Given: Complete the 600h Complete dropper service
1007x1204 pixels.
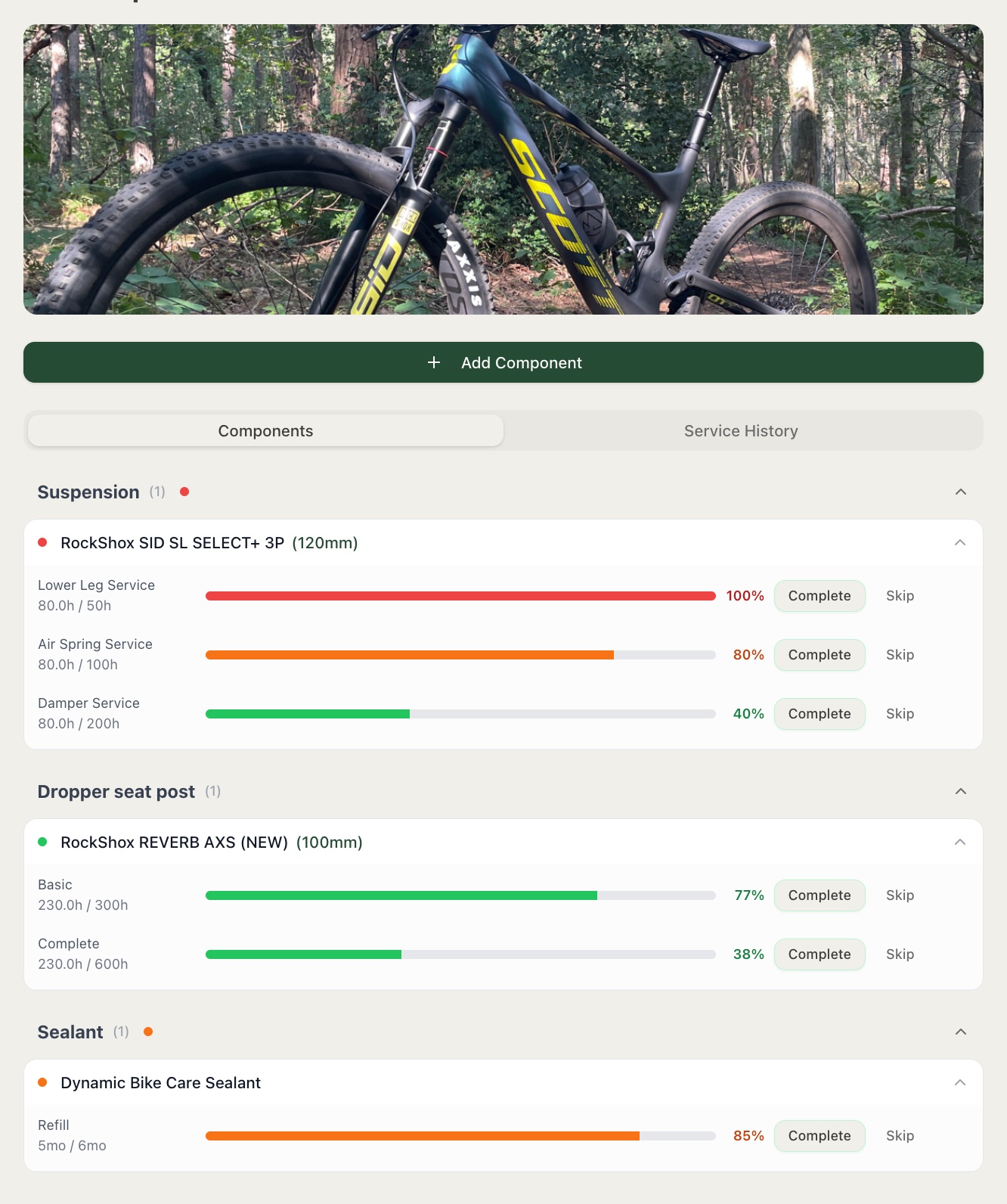Looking at the screenshot, I should 820,954.
